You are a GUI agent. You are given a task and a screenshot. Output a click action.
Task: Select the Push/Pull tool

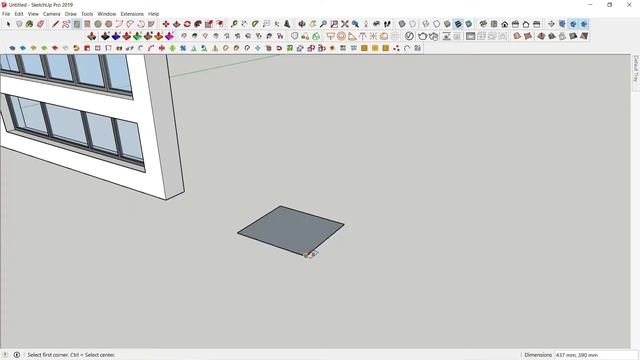click(176, 24)
